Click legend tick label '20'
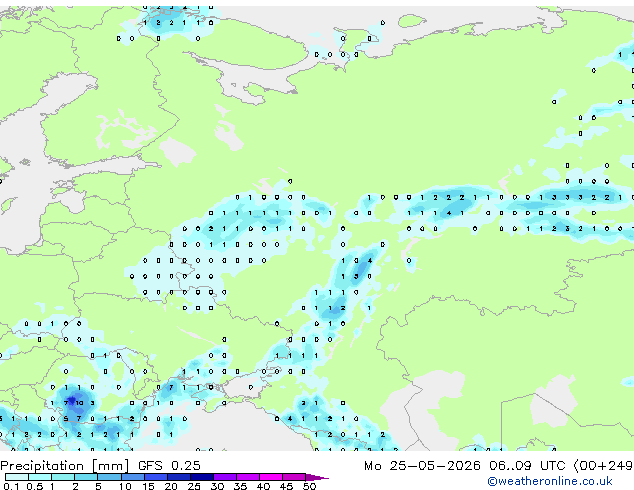 [171, 486]
